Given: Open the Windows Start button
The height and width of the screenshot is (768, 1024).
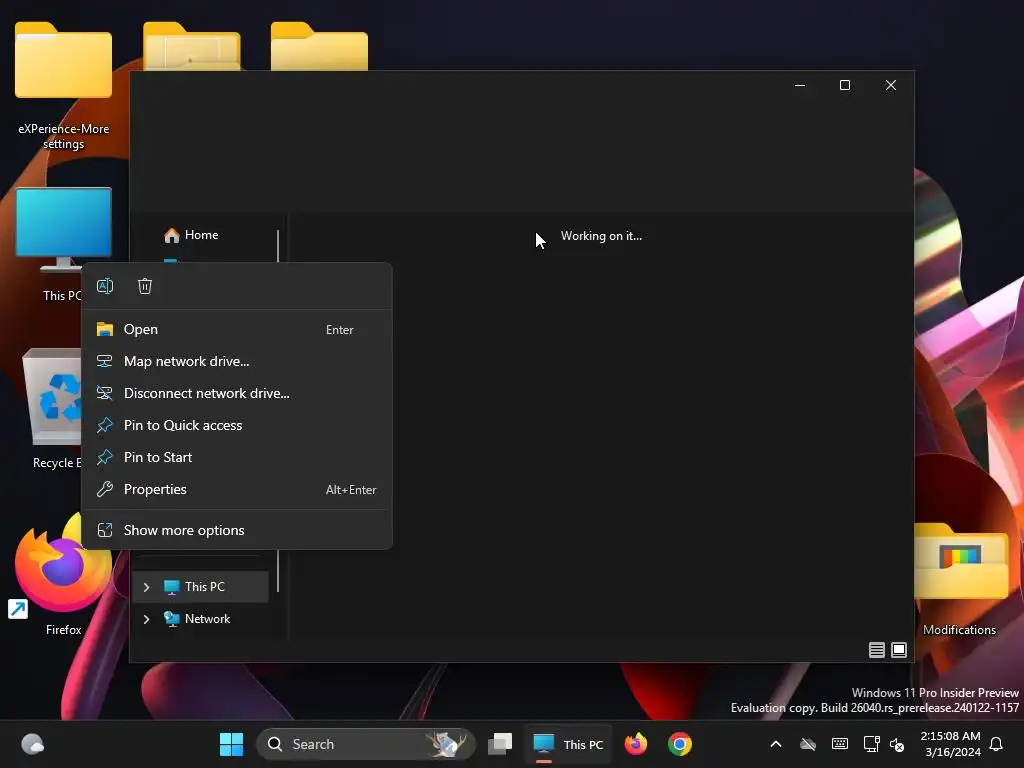Looking at the screenshot, I should 231,744.
